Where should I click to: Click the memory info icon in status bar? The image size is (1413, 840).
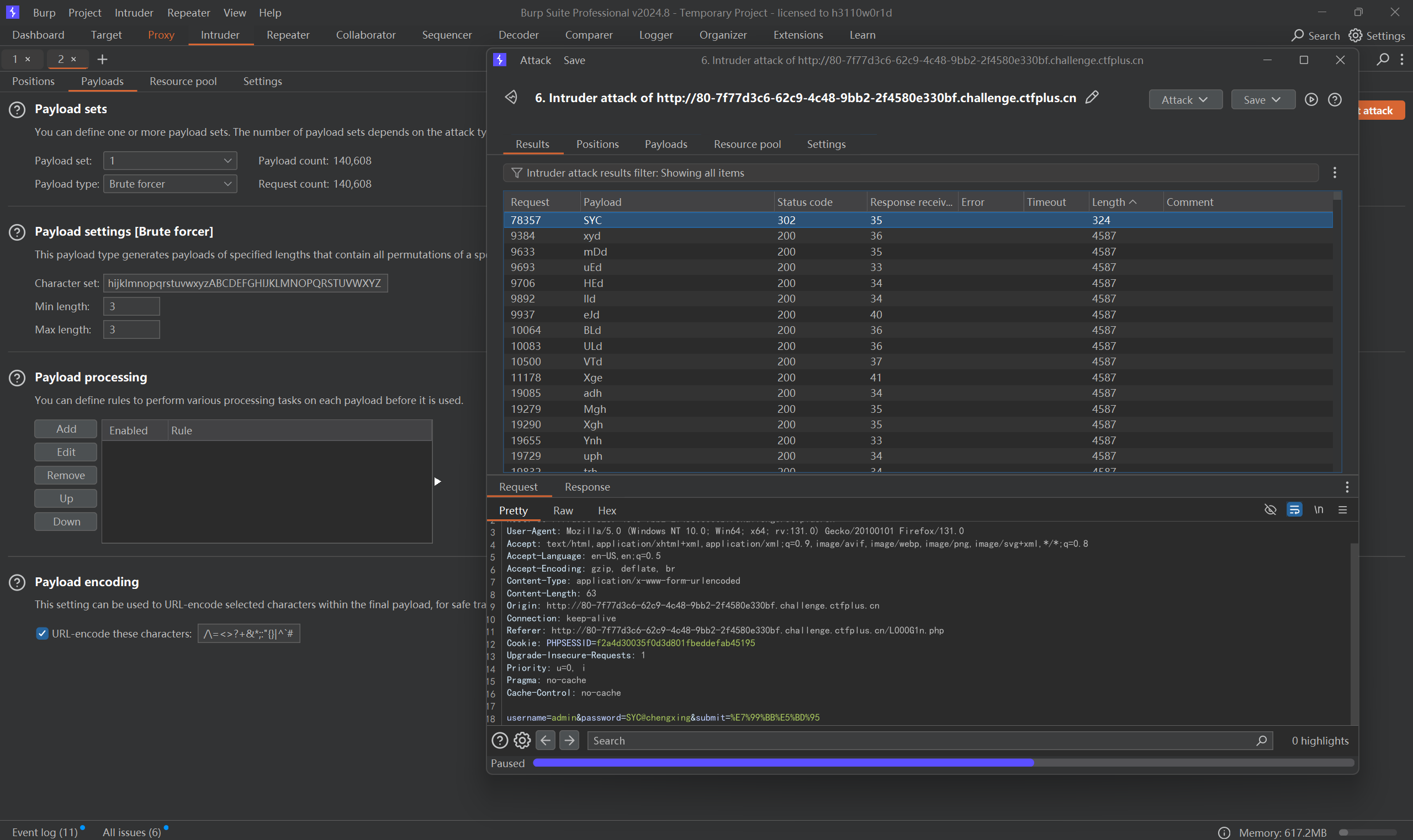click(1224, 833)
